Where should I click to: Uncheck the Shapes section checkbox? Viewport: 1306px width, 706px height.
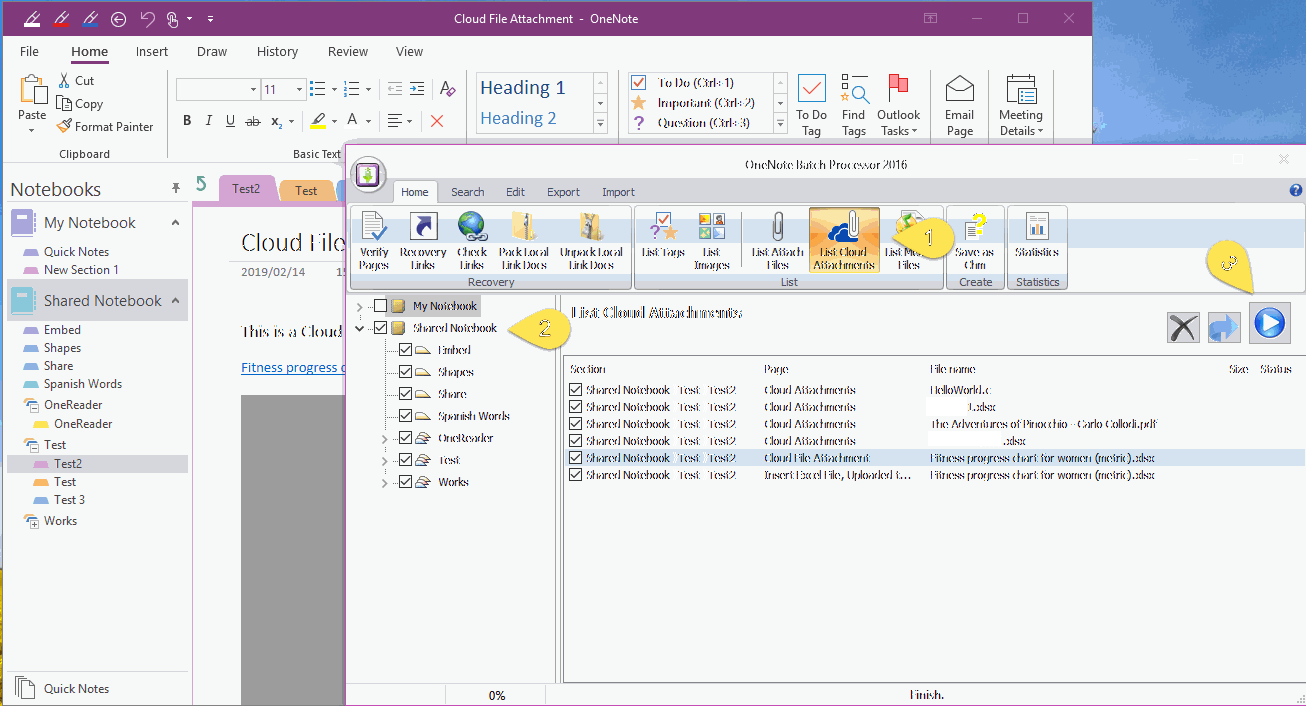coord(405,372)
